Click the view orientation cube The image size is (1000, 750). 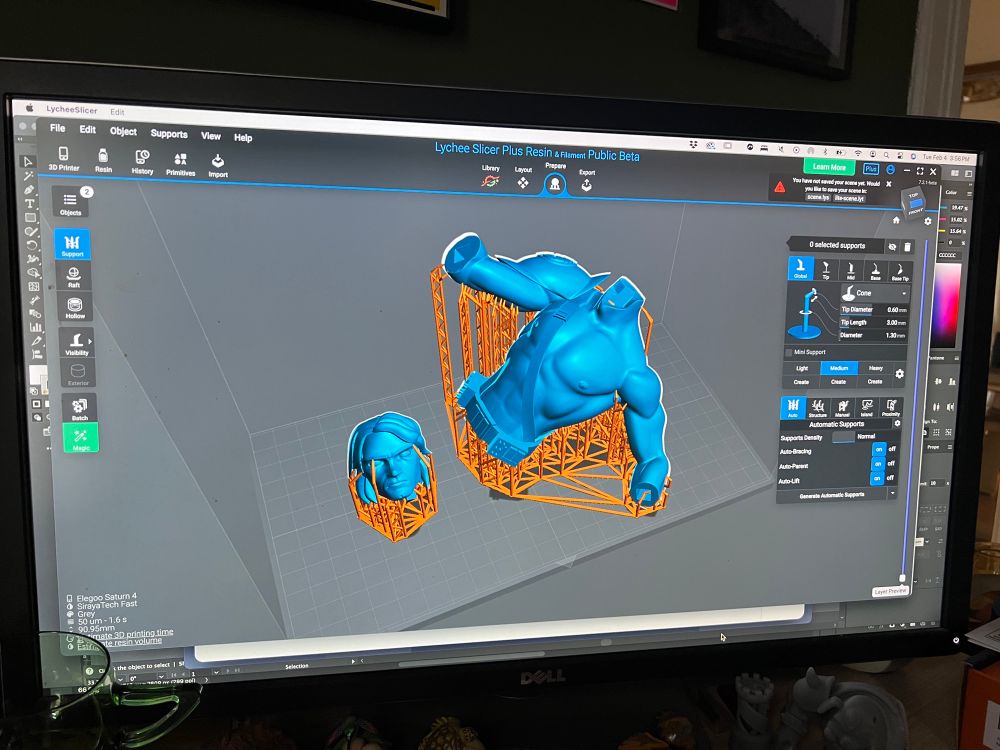click(915, 203)
